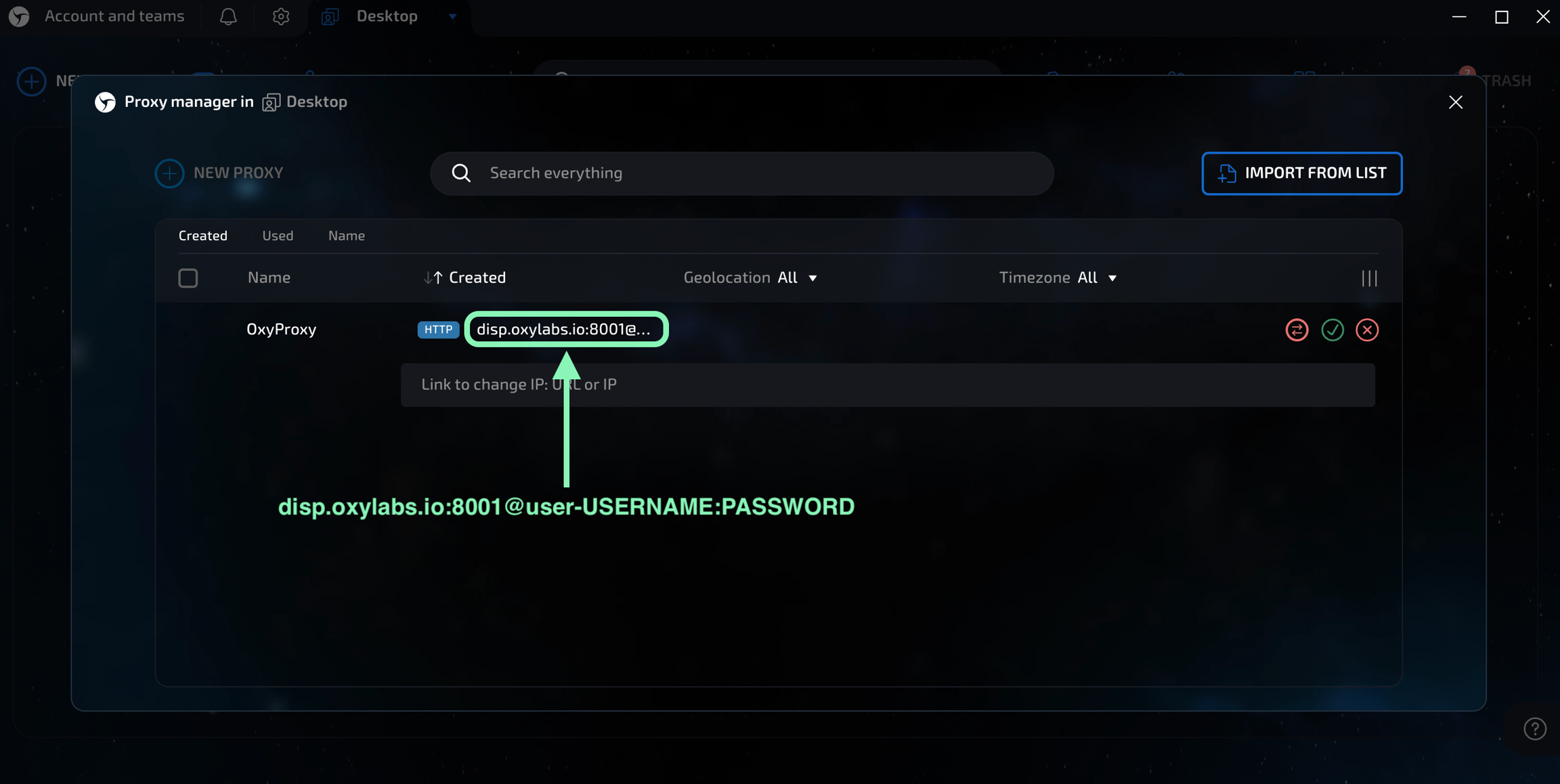
Task: Click the Search everything field
Action: tap(742, 173)
